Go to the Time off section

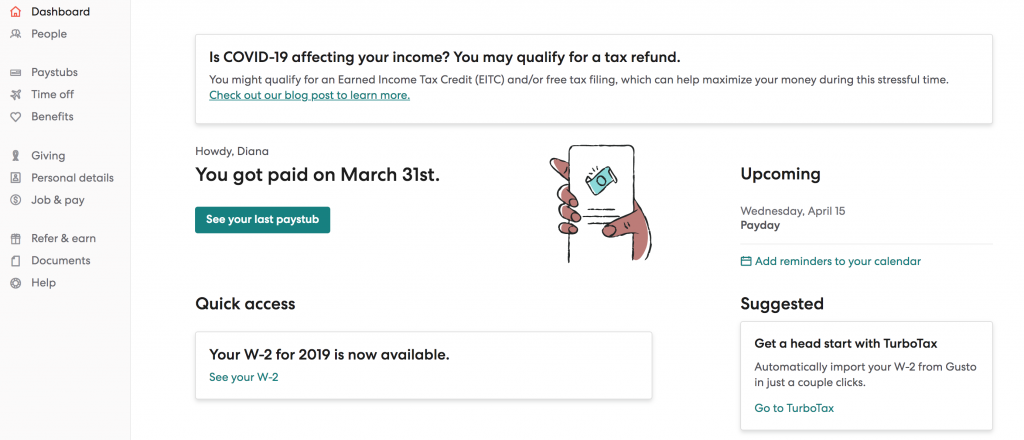53,95
